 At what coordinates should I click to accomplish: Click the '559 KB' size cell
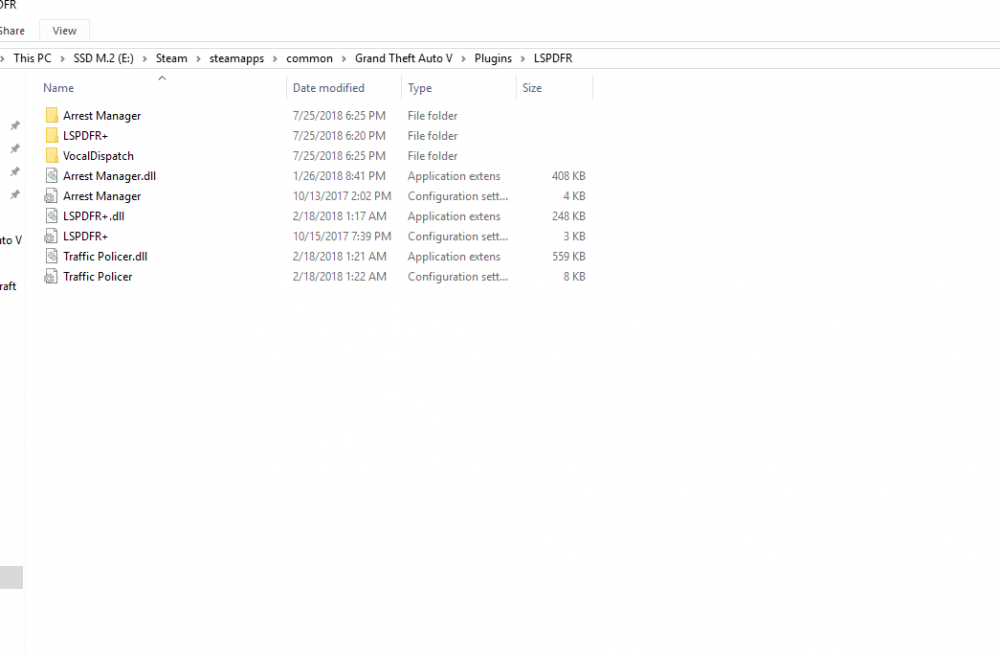[x=568, y=256]
